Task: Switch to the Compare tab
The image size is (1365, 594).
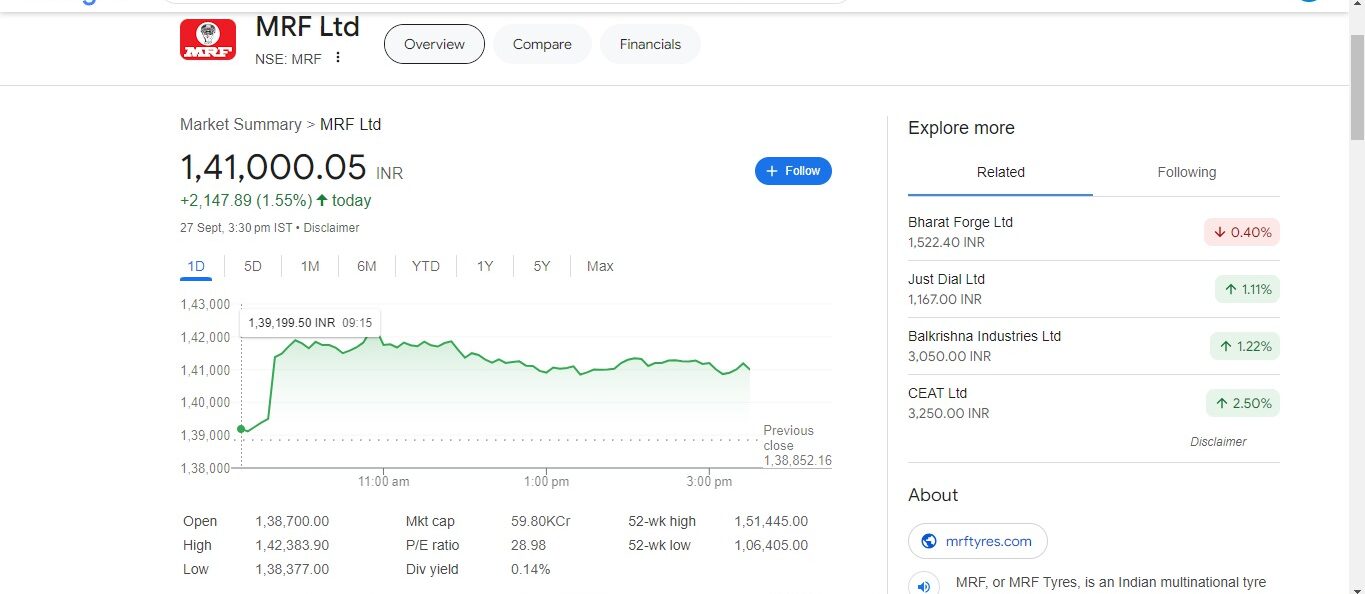Action: (x=542, y=44)
